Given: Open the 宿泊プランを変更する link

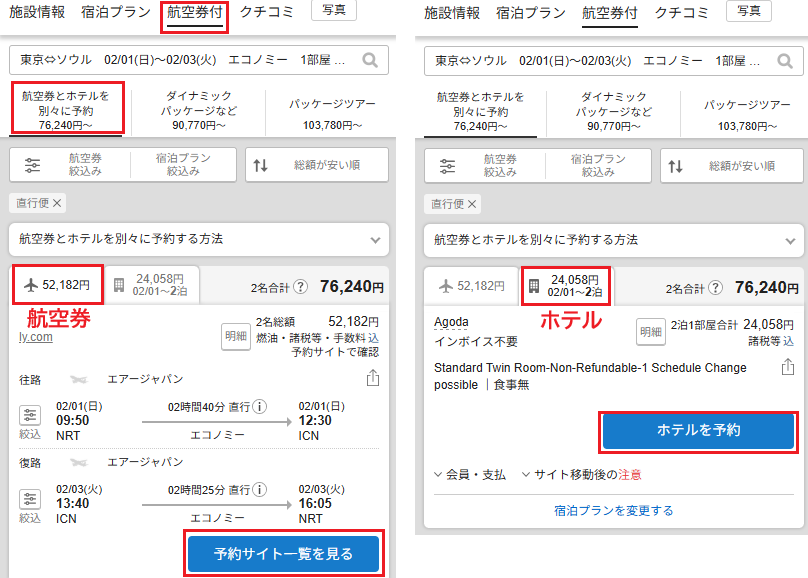Looking at the screenshot, I should coord(613,510).
